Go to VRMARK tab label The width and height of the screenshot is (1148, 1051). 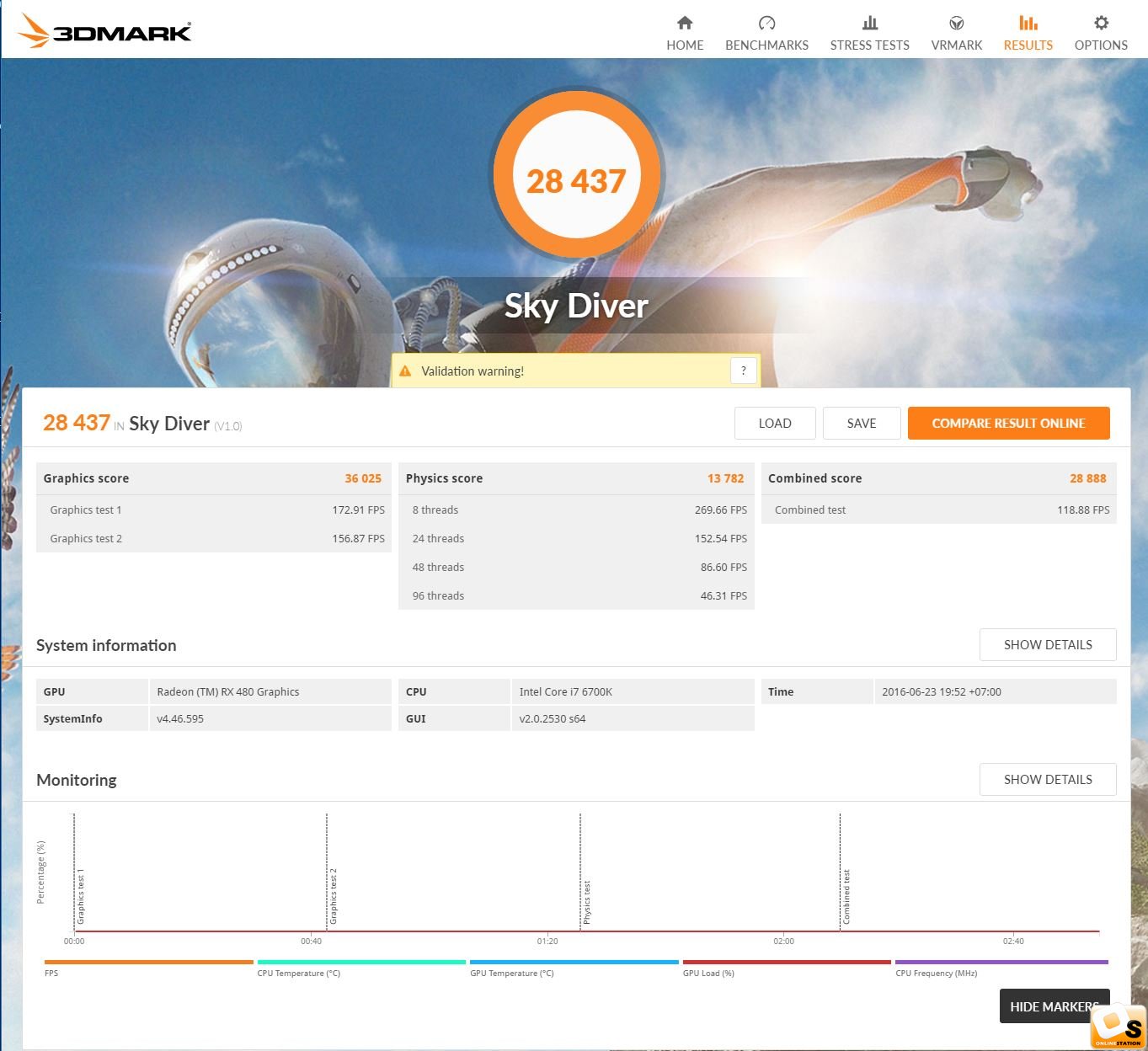(x=957, y=45)
